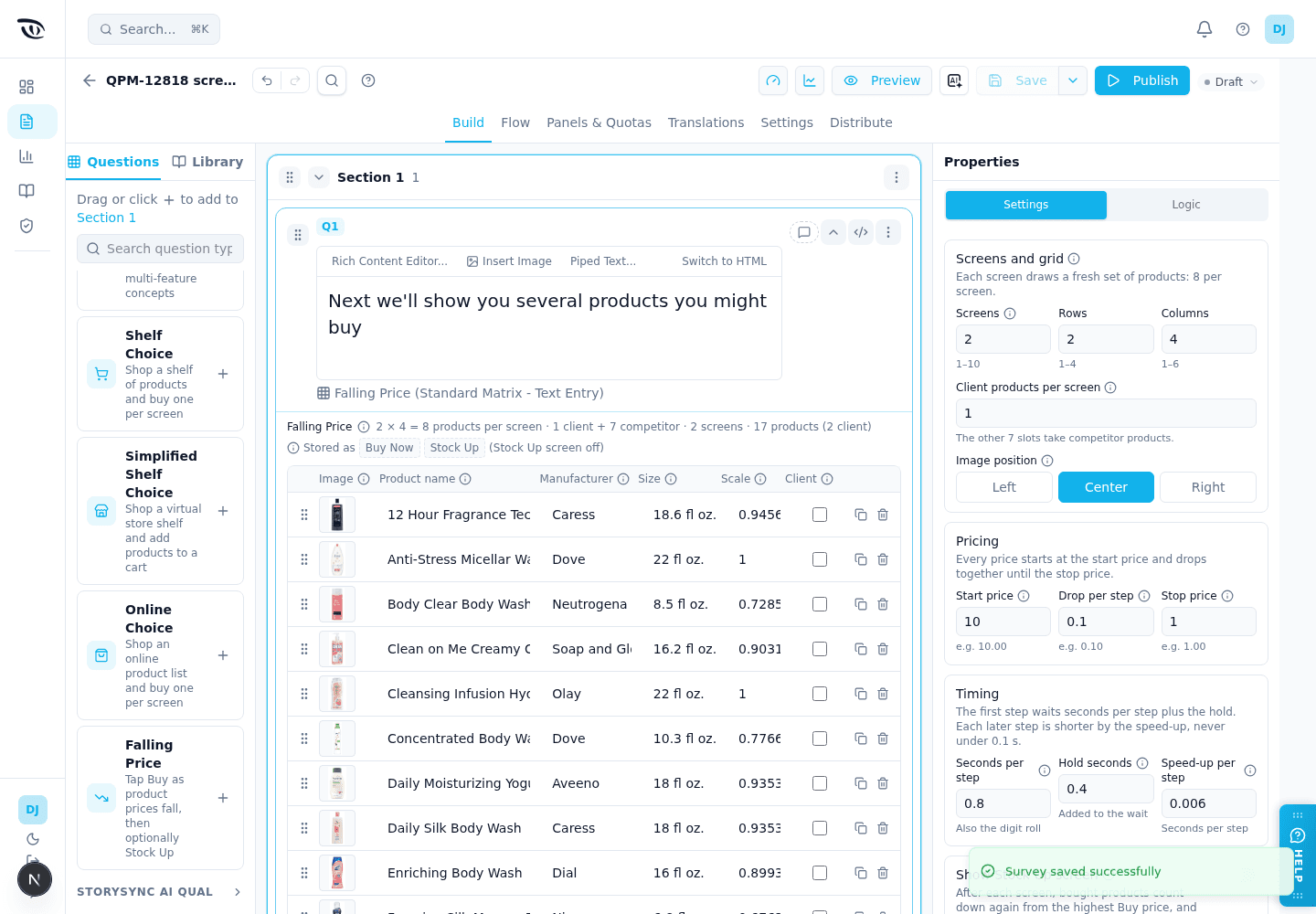Switch to the Library tab
Image resolution: width=1316 pixels, height=914 pixels.
coord(207,162)
